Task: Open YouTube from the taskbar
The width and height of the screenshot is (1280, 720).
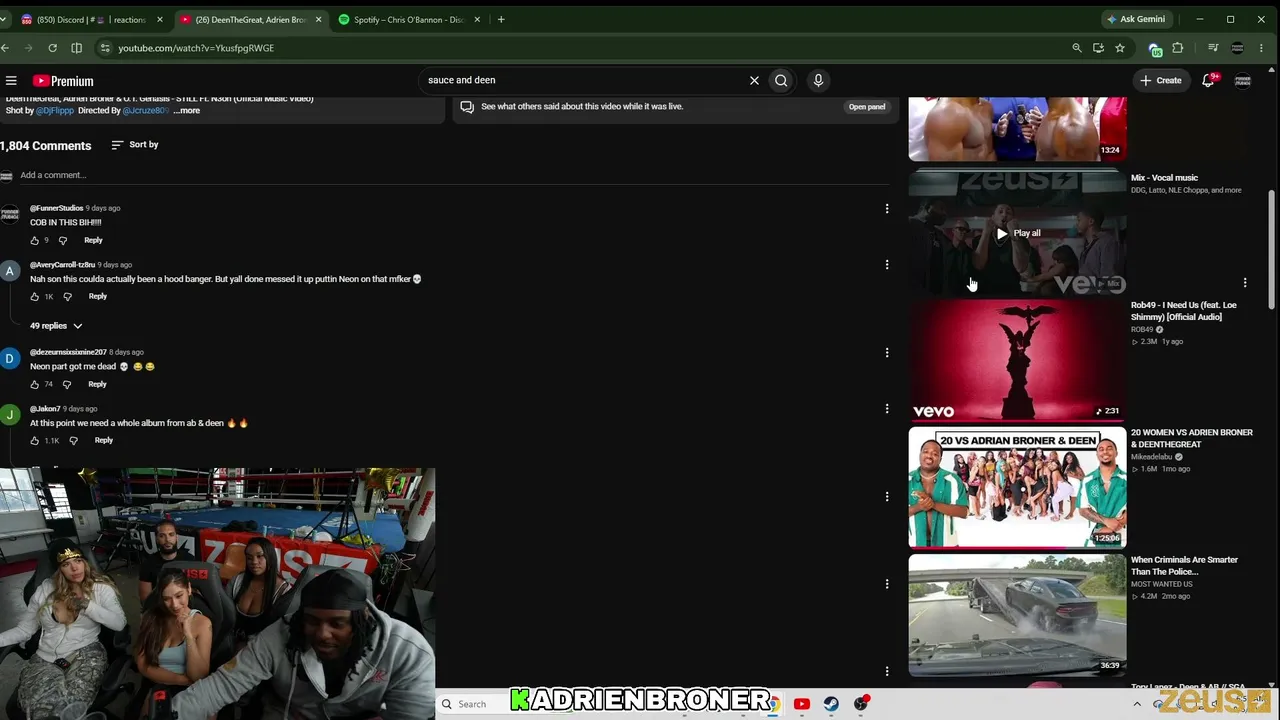Action: 801,704
